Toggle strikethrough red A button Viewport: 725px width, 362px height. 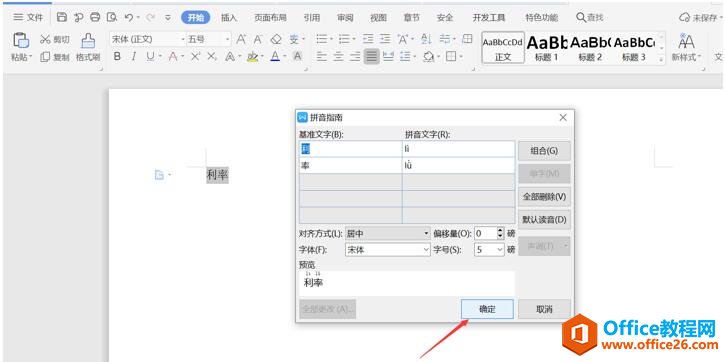(x=173, y=56)
